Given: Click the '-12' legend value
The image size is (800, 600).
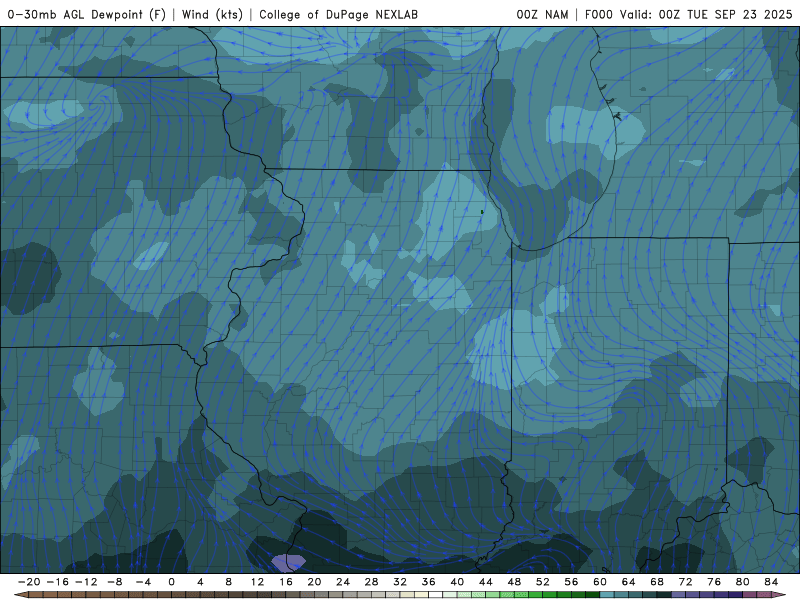Looking at the screenshot, I should [86, 582].
